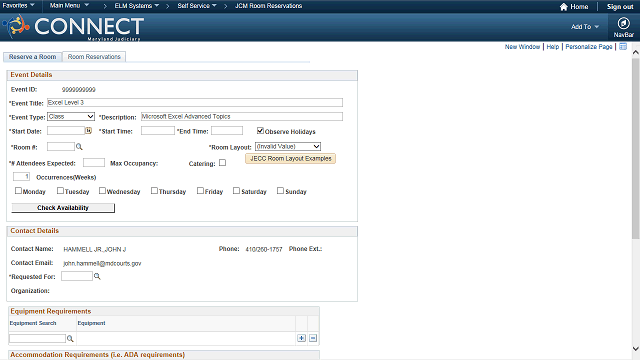The height and width of the screenshot is (360, 640).
Task: Click JCM Room Reservations breadcrumb
Action: (x=269, y=6)
